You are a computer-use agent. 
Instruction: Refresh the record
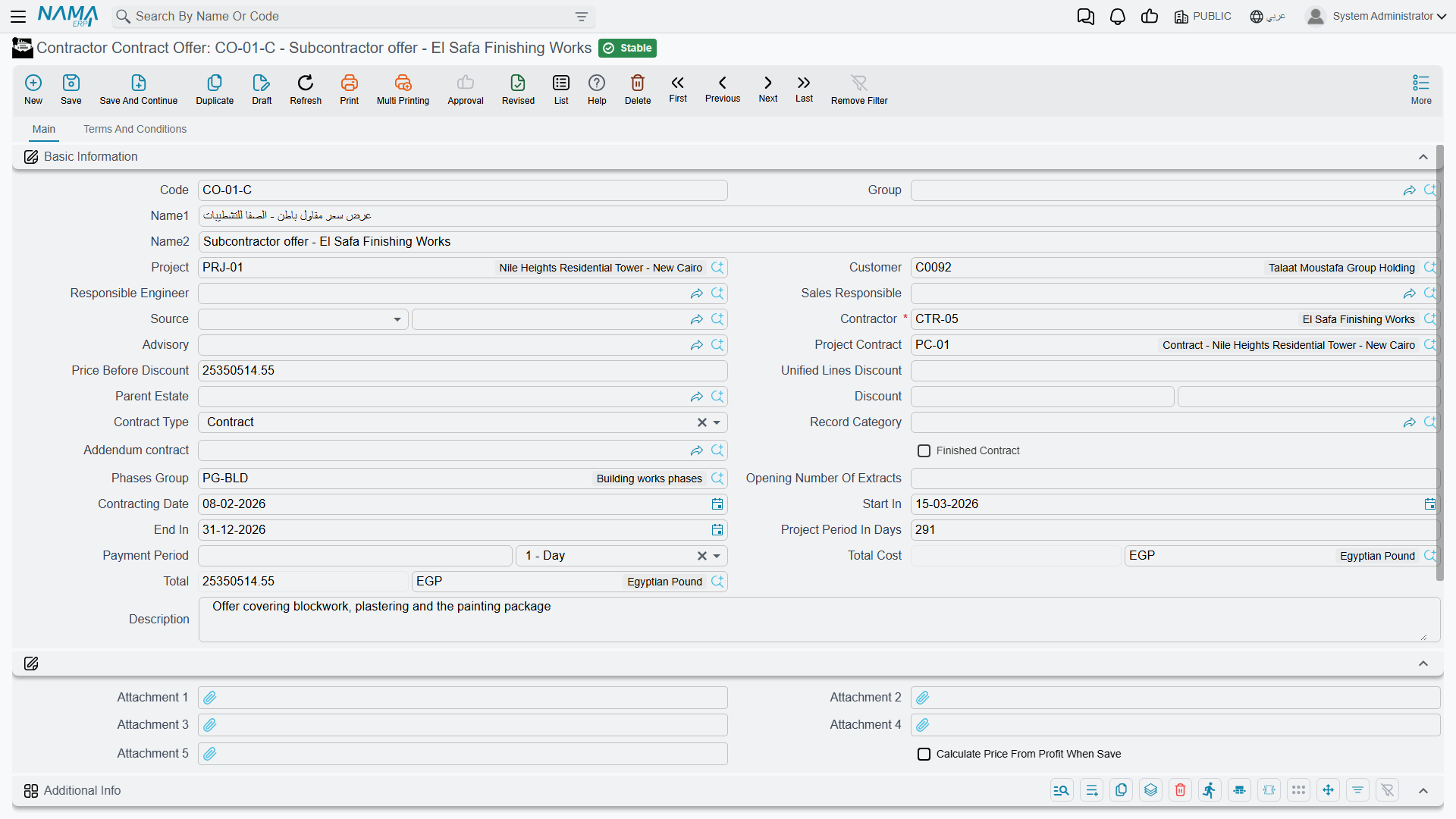[x=306, y=89]
